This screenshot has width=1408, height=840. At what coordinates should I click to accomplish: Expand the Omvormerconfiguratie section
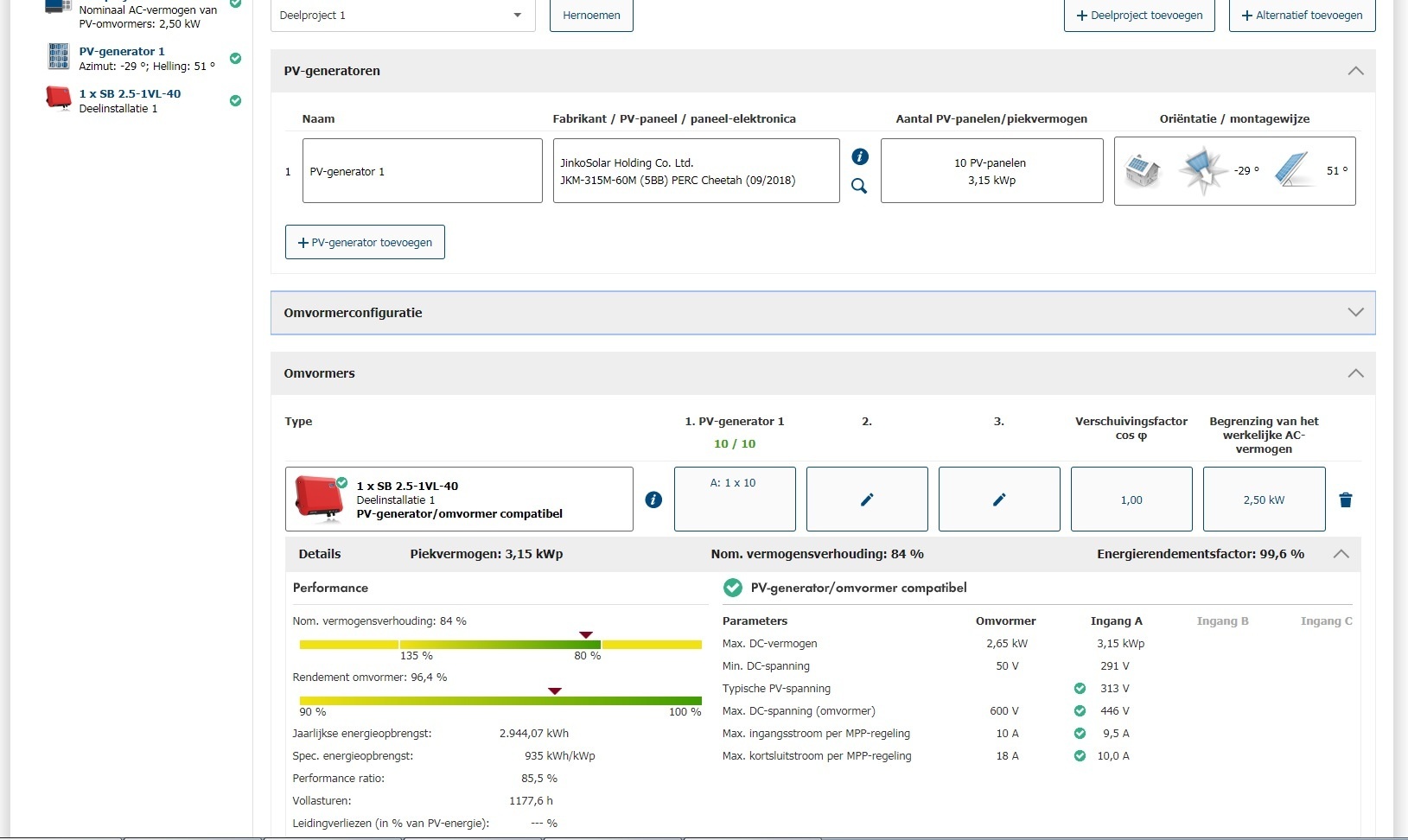coord(1355,313)
